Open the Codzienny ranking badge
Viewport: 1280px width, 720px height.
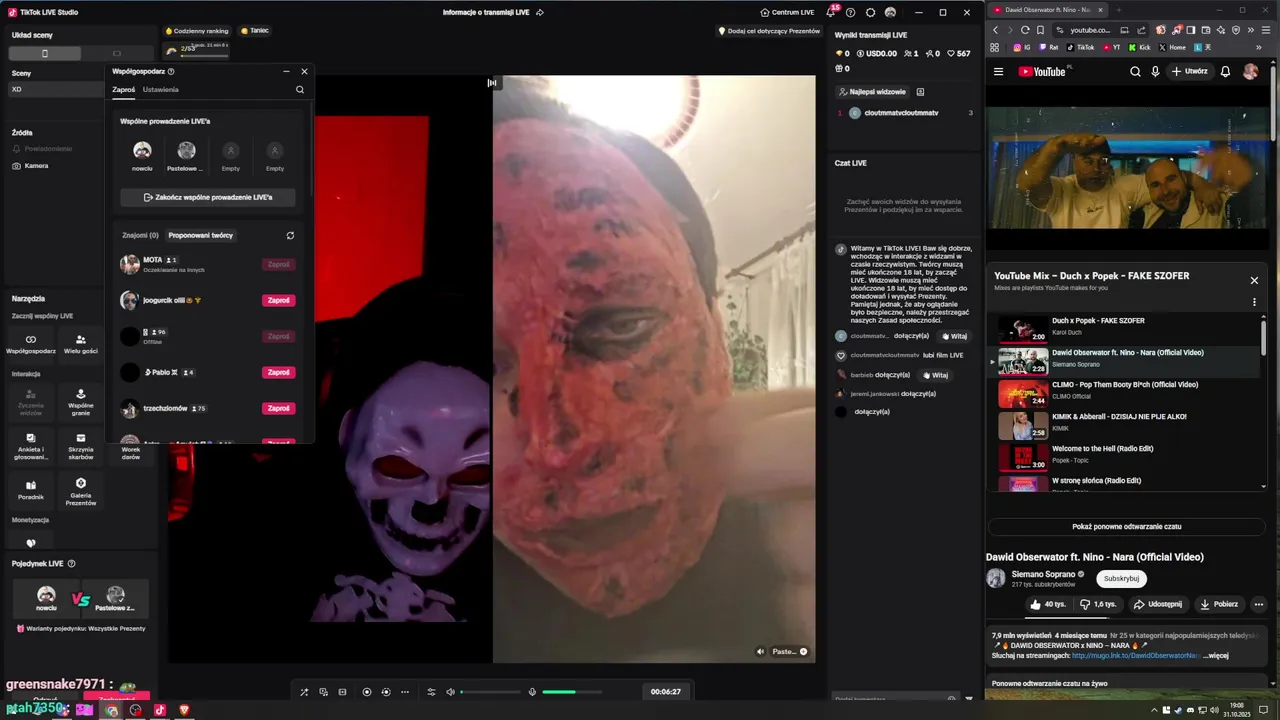click(x=197, y=31)
